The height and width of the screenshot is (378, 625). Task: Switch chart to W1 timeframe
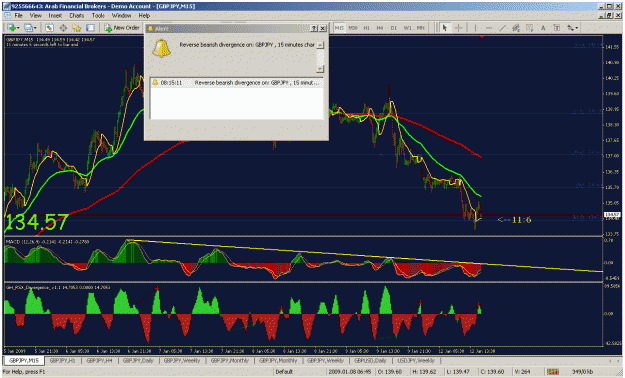point(407,28)
